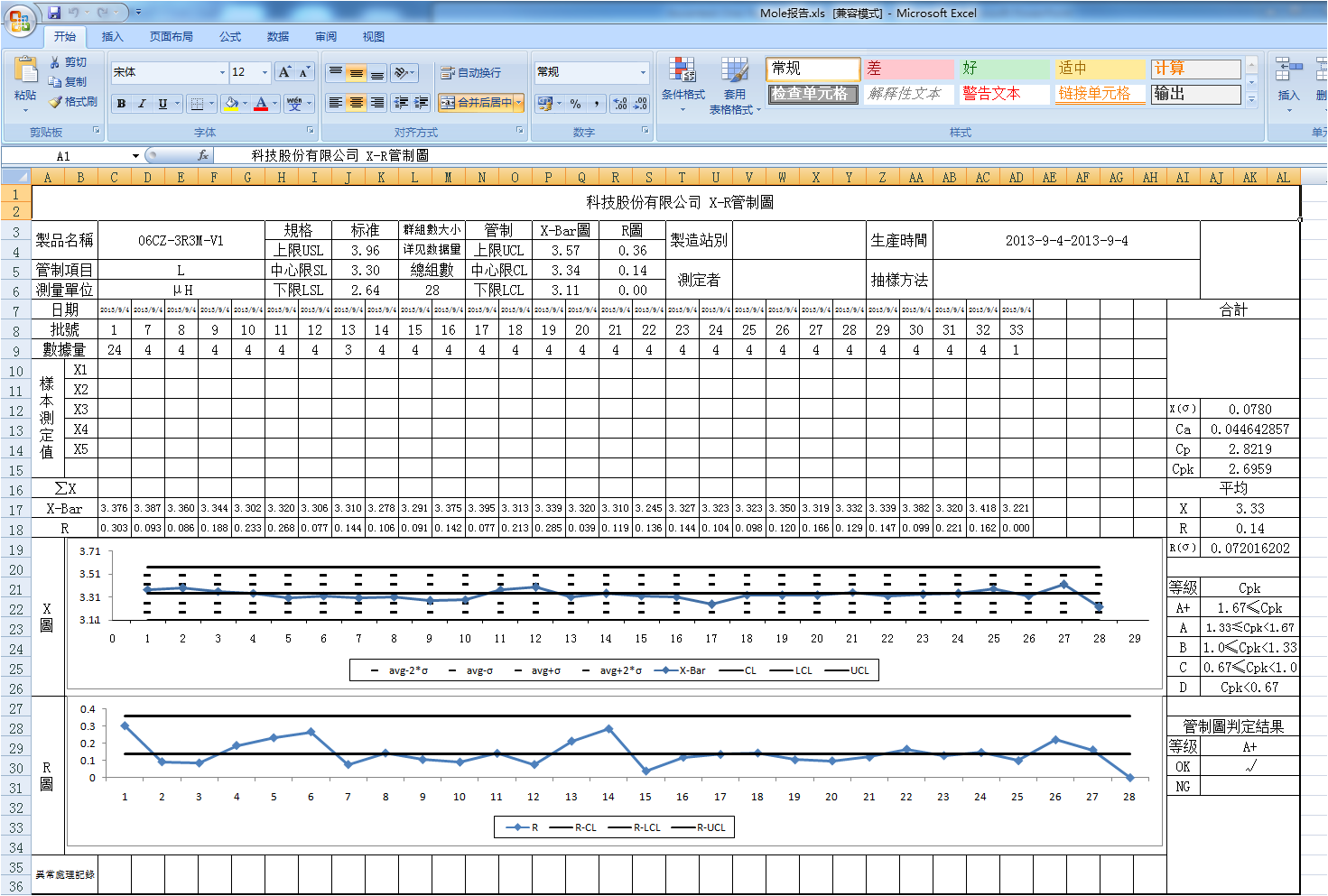Click the Paste (粘贴) clipboard icon
This screenshot has width=1328, height=896.
coord(25,70)
